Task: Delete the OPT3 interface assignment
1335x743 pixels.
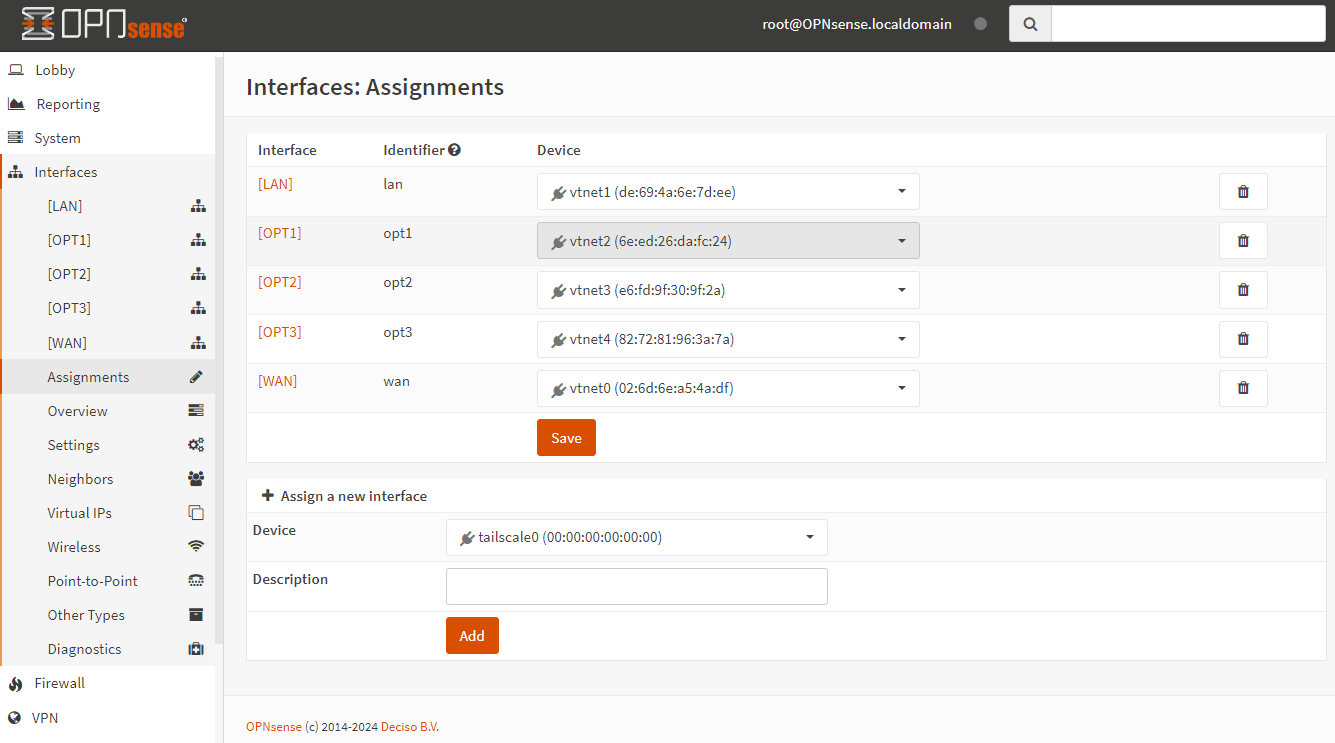Action: coord(1243,339)
